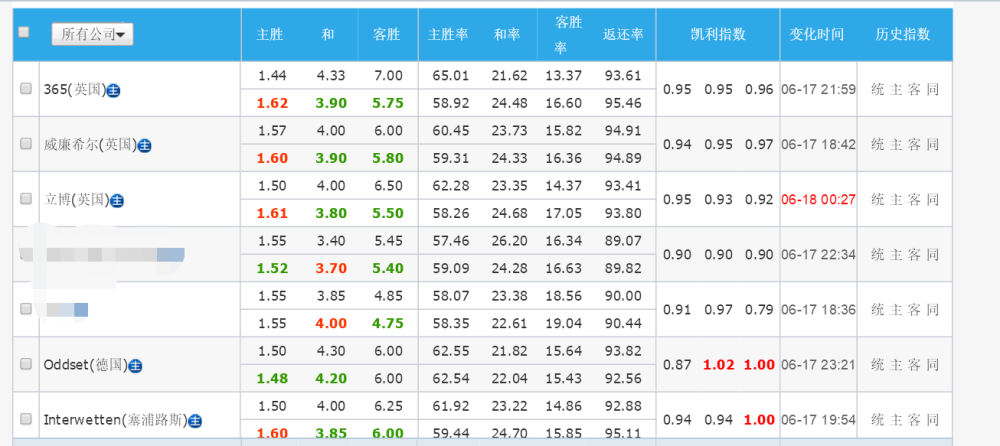Open 统 history index for 365 row
Screen dimensions: 1000x446
(878, 89)
